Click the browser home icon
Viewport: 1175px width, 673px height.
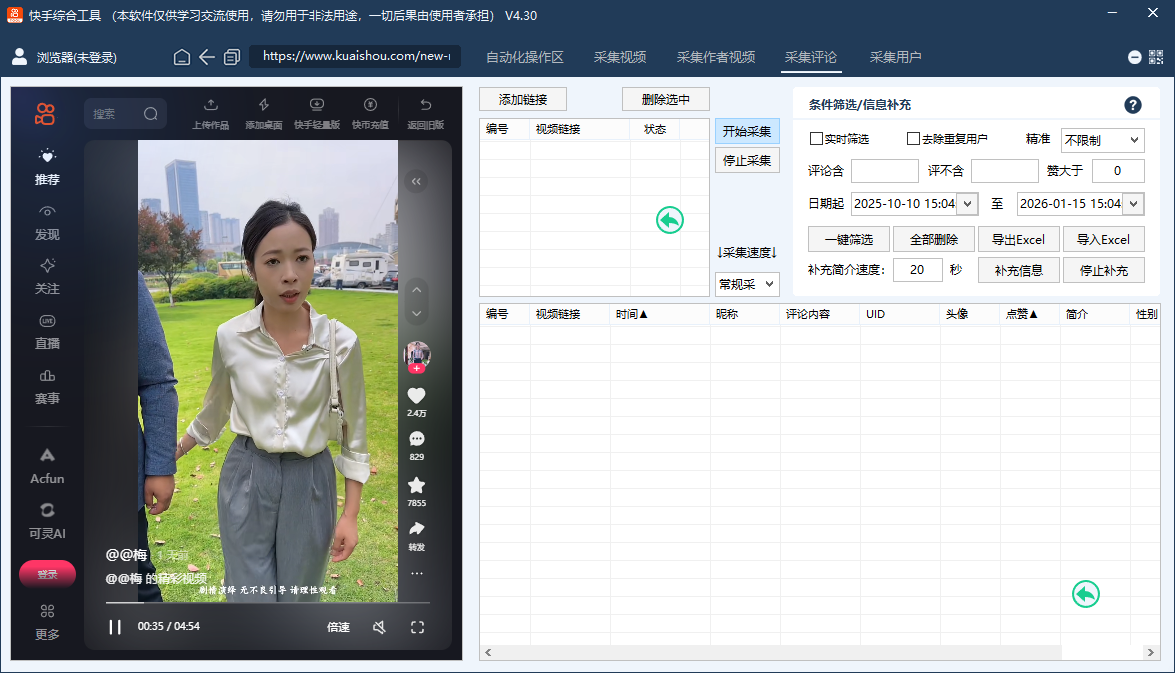tap(182, 57)
